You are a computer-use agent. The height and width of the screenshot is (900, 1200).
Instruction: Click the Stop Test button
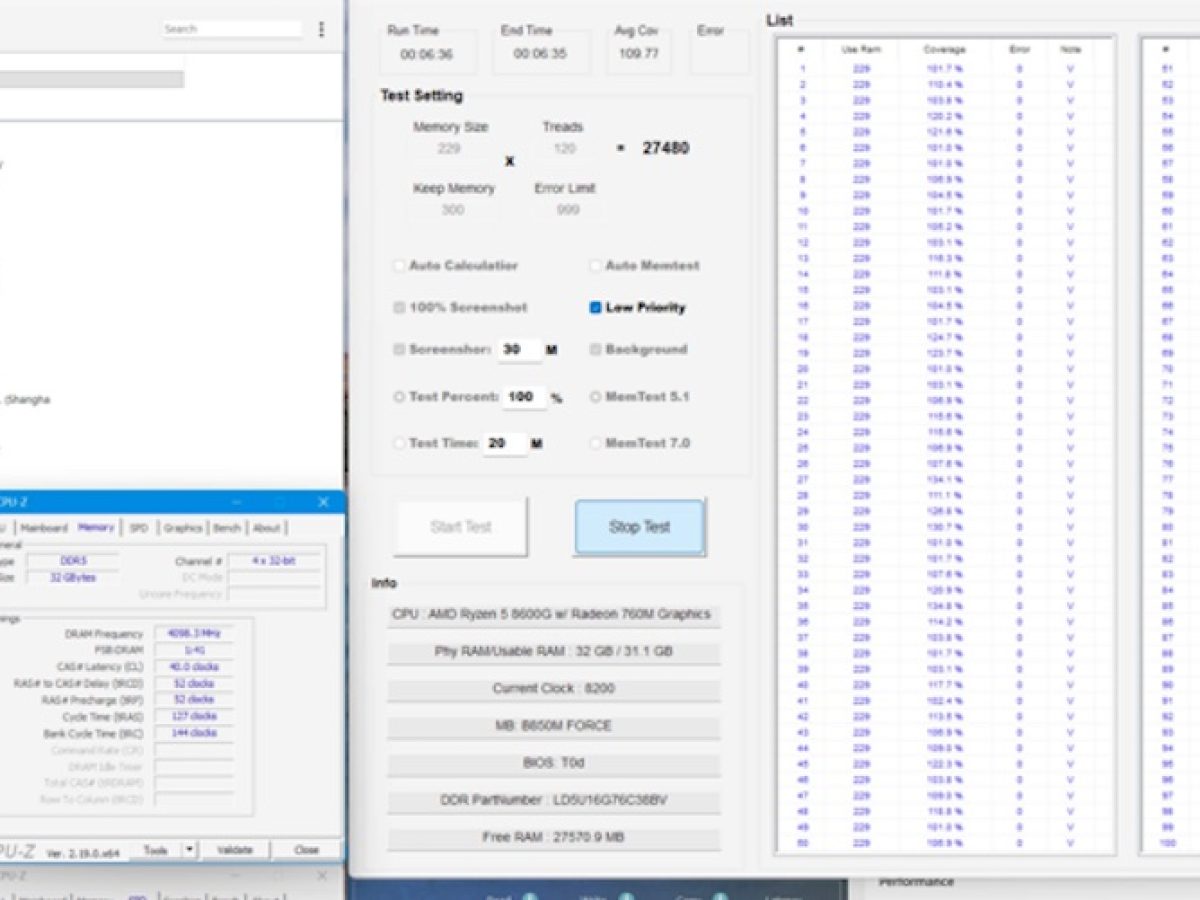(x=640, y=527)
